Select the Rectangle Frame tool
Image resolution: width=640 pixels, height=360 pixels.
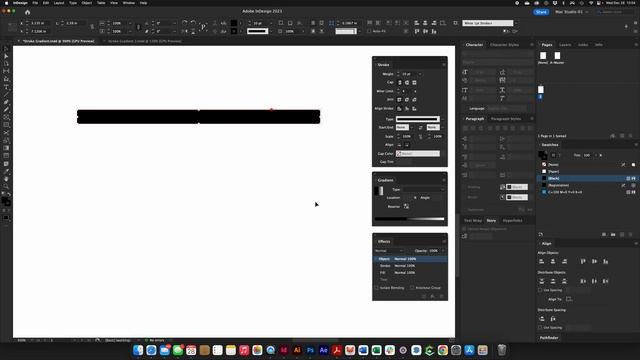pyautogui.click(x=6, y=118)
